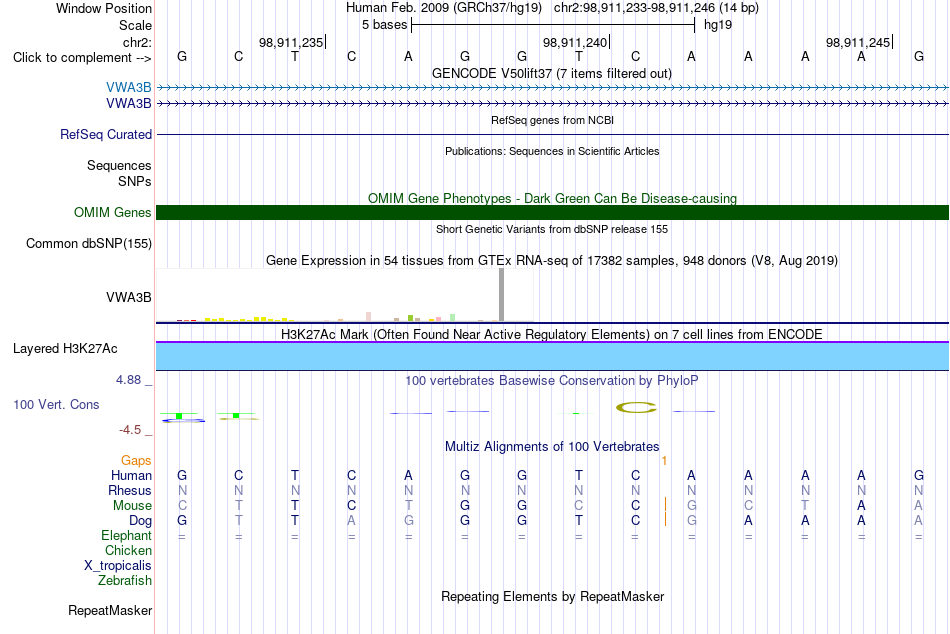
Task: Click 'Multiz Alignments of 100 Vertebrates' title
Action: [552, 447]
